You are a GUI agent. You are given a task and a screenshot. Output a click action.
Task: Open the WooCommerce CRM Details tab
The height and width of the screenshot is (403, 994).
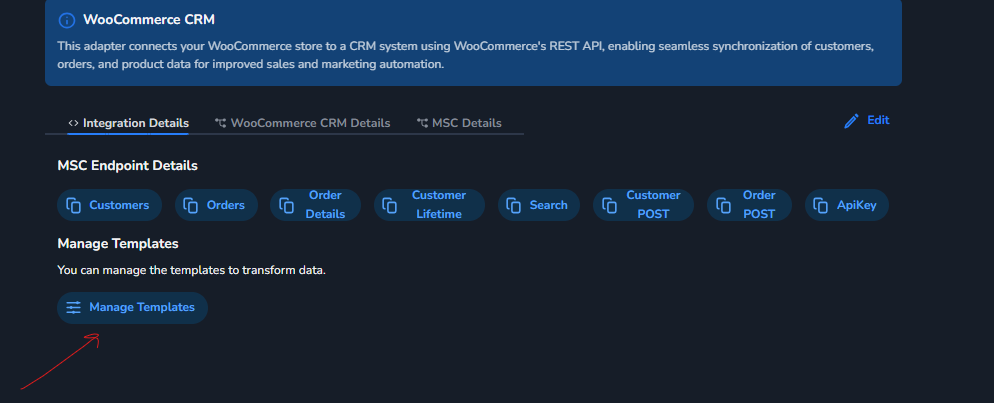tap(302, 123)
